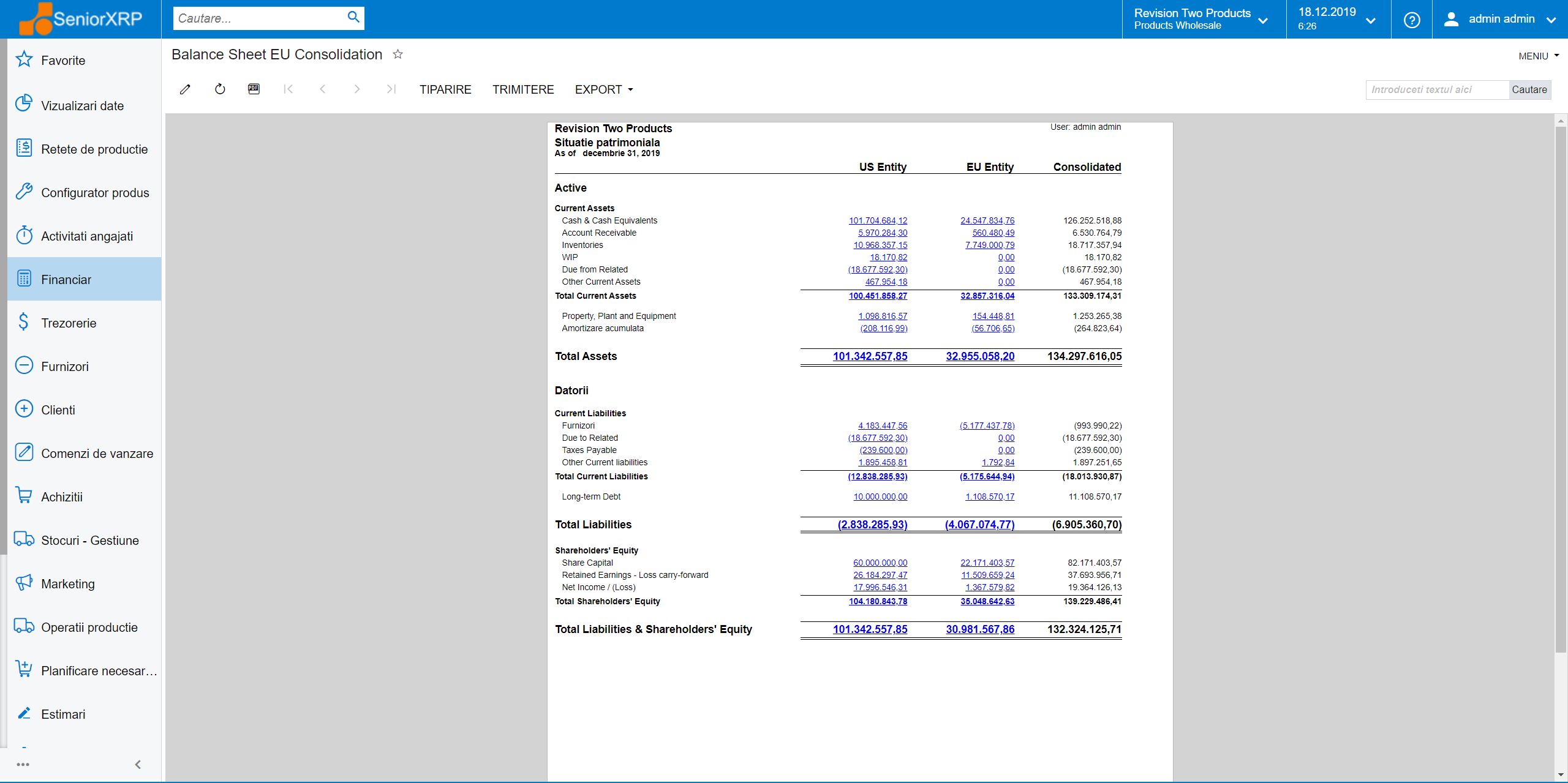The image size is (1568, 783).
Task: Open Comenzi de vanzare workspace
Action: coord(84,453)
